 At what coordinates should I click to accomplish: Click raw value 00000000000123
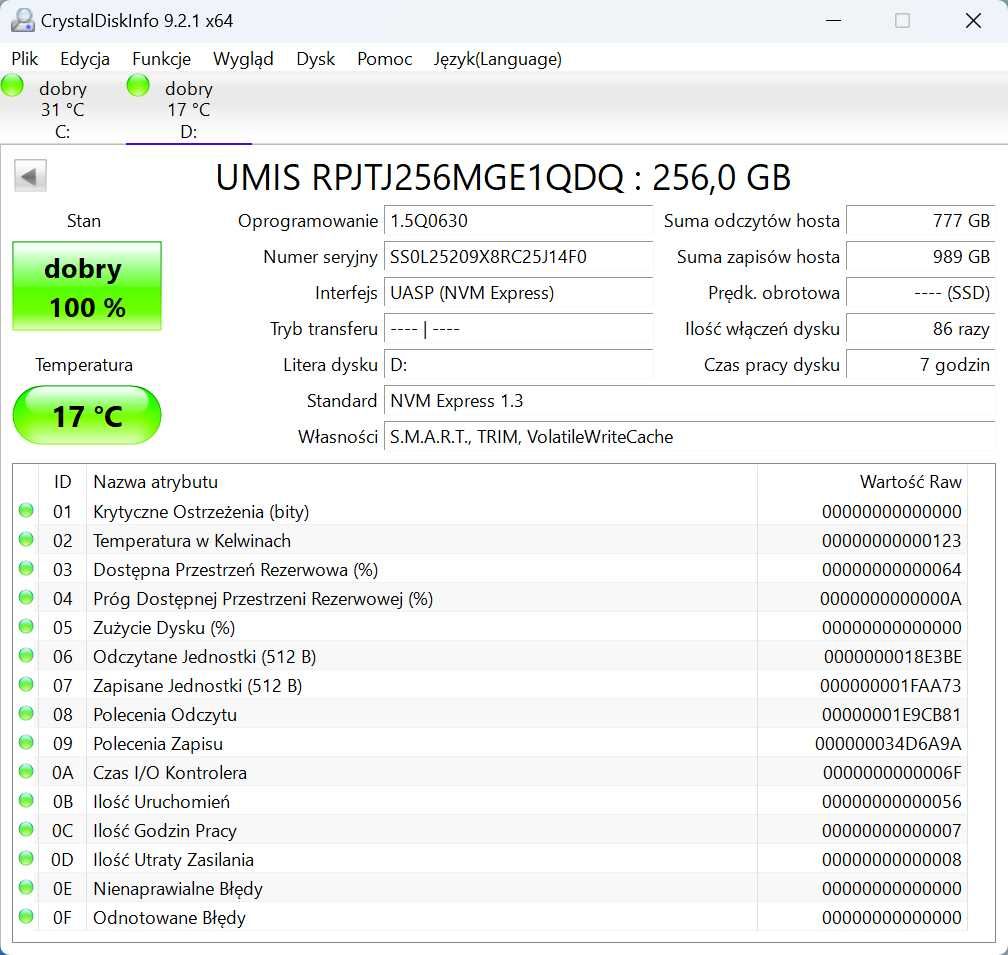pyautogui.click(x=892, y=540)
